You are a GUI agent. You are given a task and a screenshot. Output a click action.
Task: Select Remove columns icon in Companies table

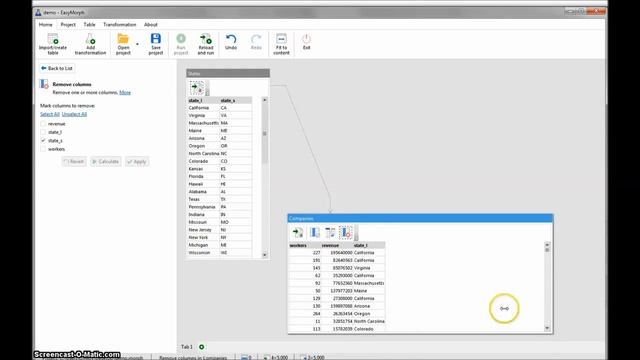point(346,233)
